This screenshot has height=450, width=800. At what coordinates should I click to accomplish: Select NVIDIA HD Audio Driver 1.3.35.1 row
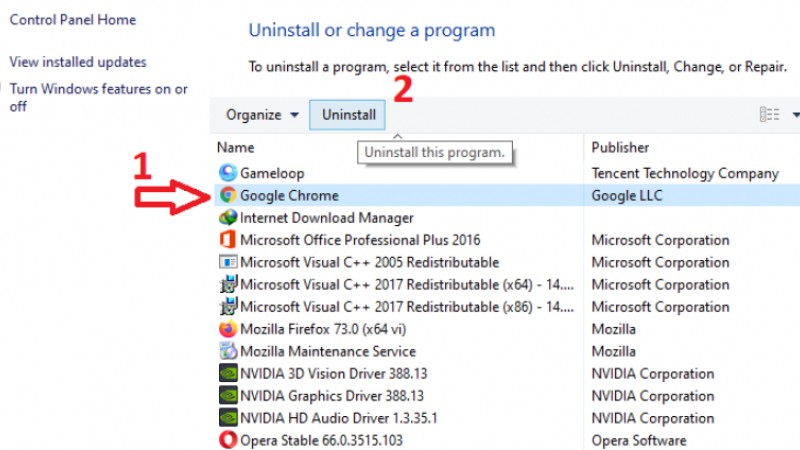pyautogui.click(x=507, y=418)
